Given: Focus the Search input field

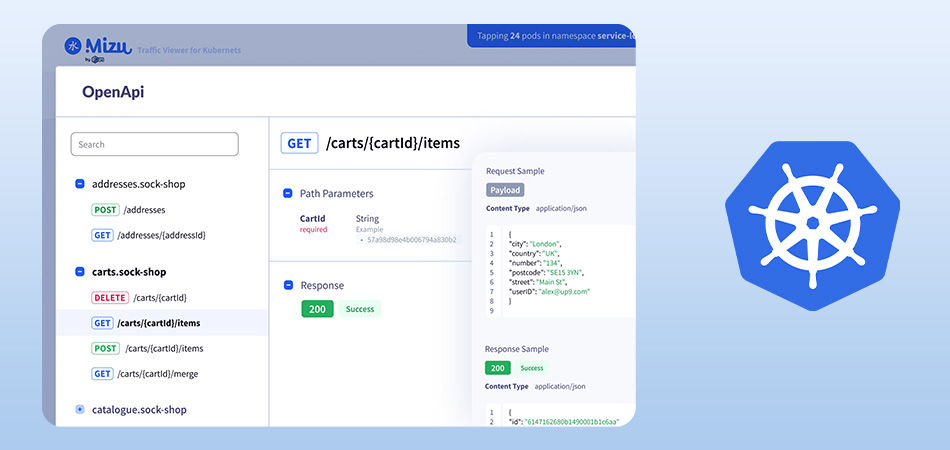Looking at the screenshot, I should pos(154,144).
